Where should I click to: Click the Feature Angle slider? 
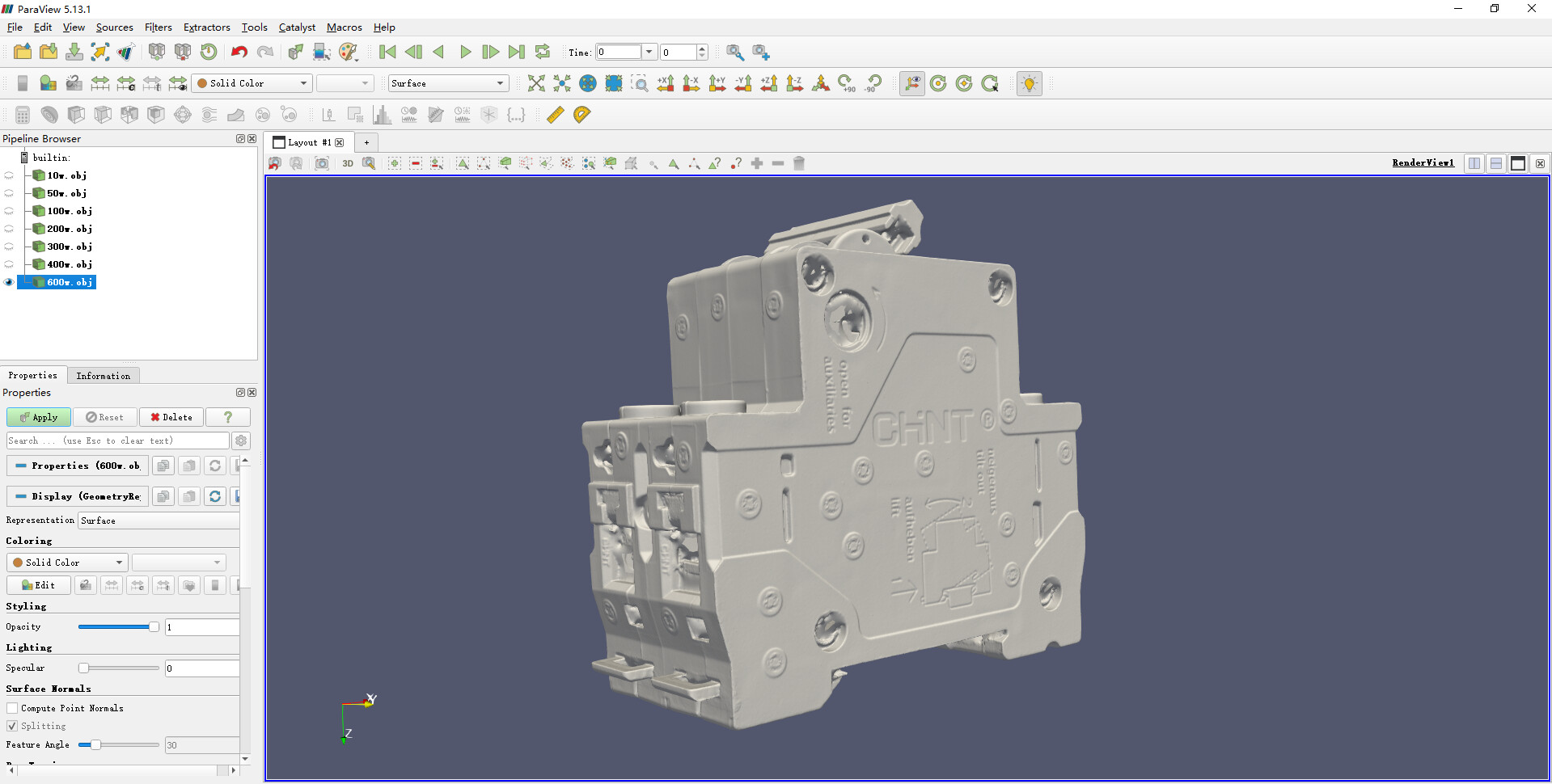point(118,744)
